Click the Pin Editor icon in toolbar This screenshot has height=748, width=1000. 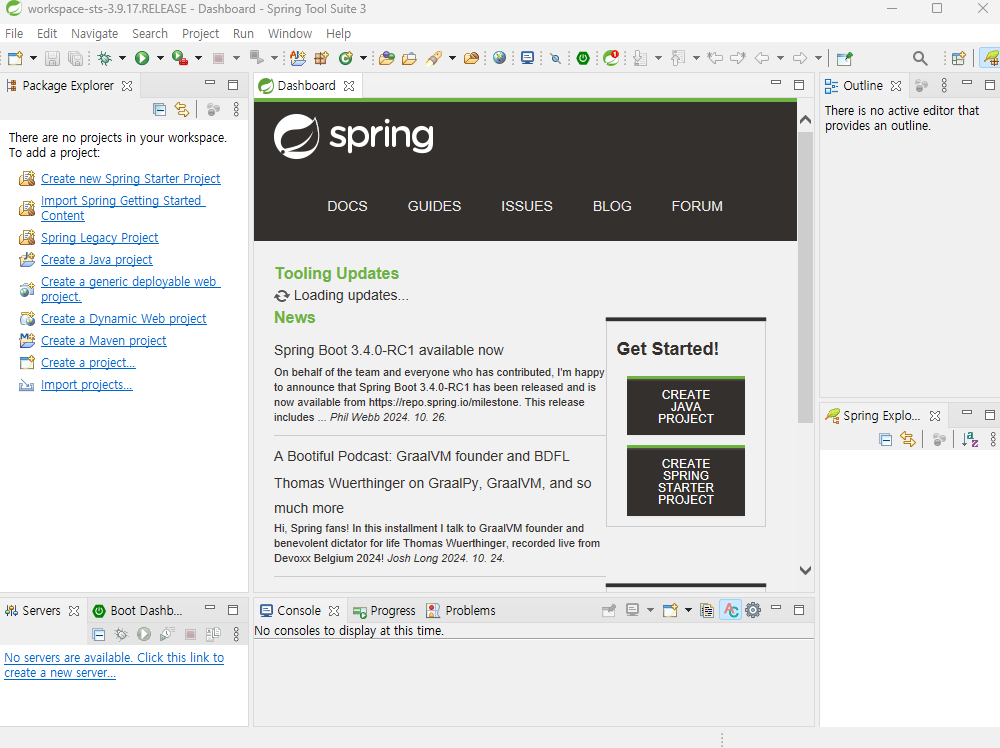[x=844, y=59]
